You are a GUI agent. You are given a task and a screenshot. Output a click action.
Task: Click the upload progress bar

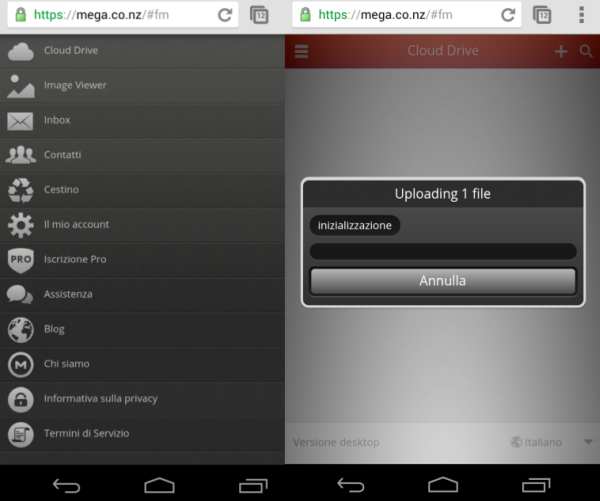pos(443,251)
